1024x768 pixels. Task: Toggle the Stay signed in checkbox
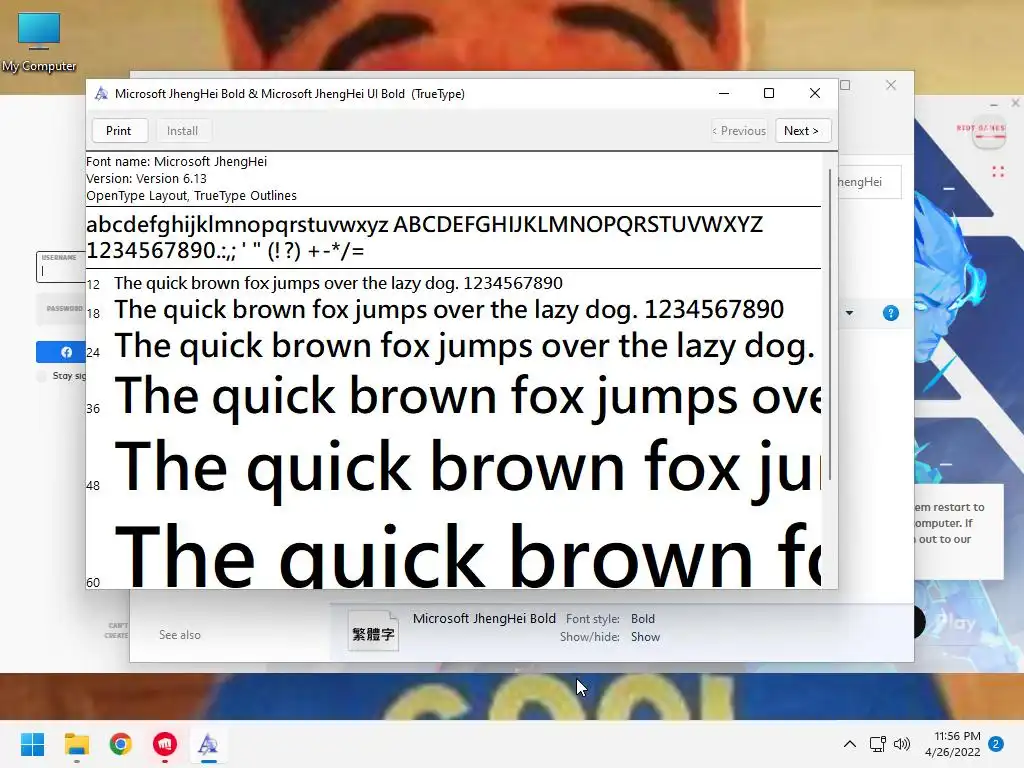[42, 376]
